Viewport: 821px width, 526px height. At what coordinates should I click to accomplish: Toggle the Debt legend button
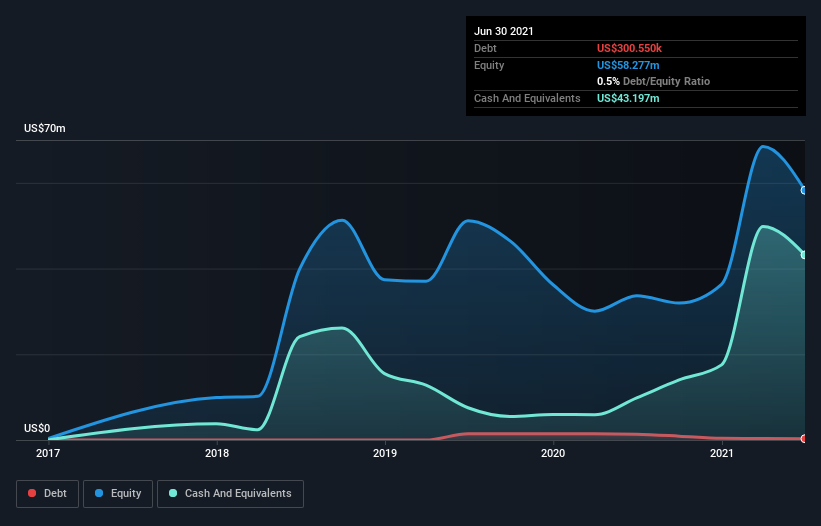[48, 494]
